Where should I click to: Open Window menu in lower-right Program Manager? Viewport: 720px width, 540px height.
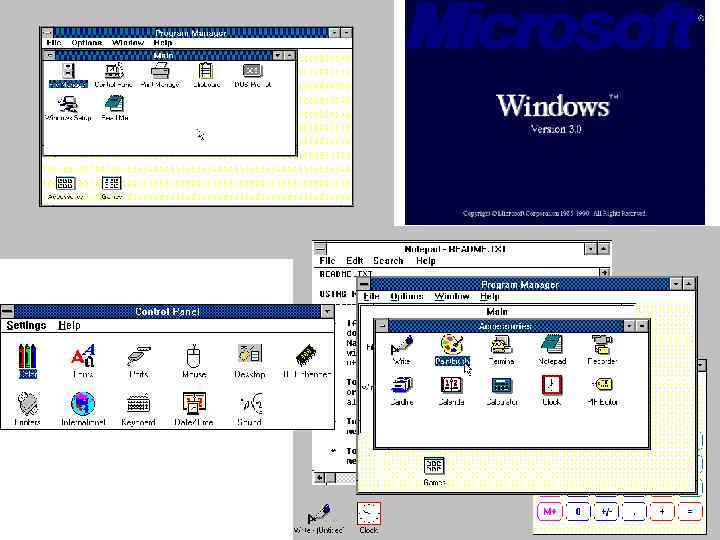tap(452, 296)
